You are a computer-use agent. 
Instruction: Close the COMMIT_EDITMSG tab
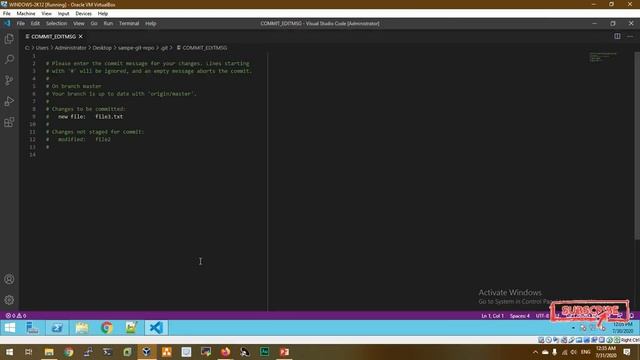tap(81, 36)
